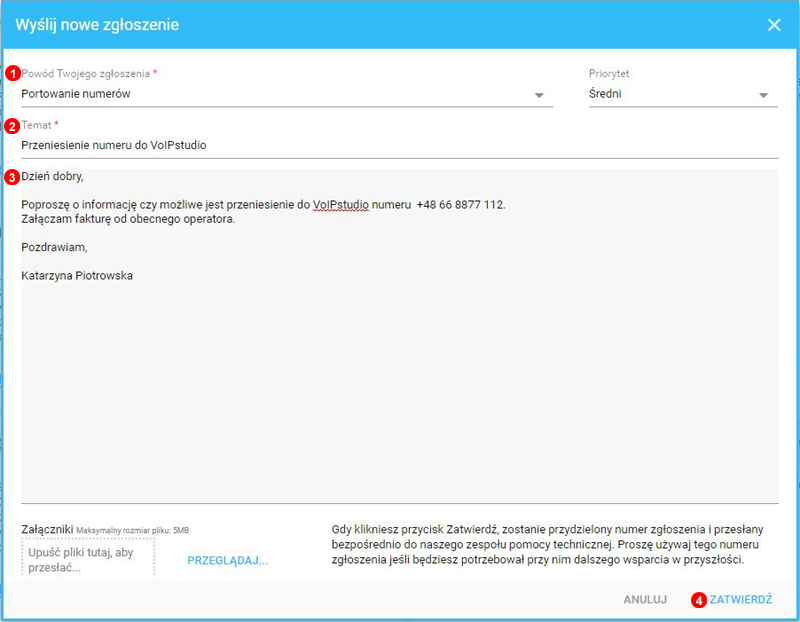
Task: Click the file drop zone for attachments
Action: coord(88,559)
